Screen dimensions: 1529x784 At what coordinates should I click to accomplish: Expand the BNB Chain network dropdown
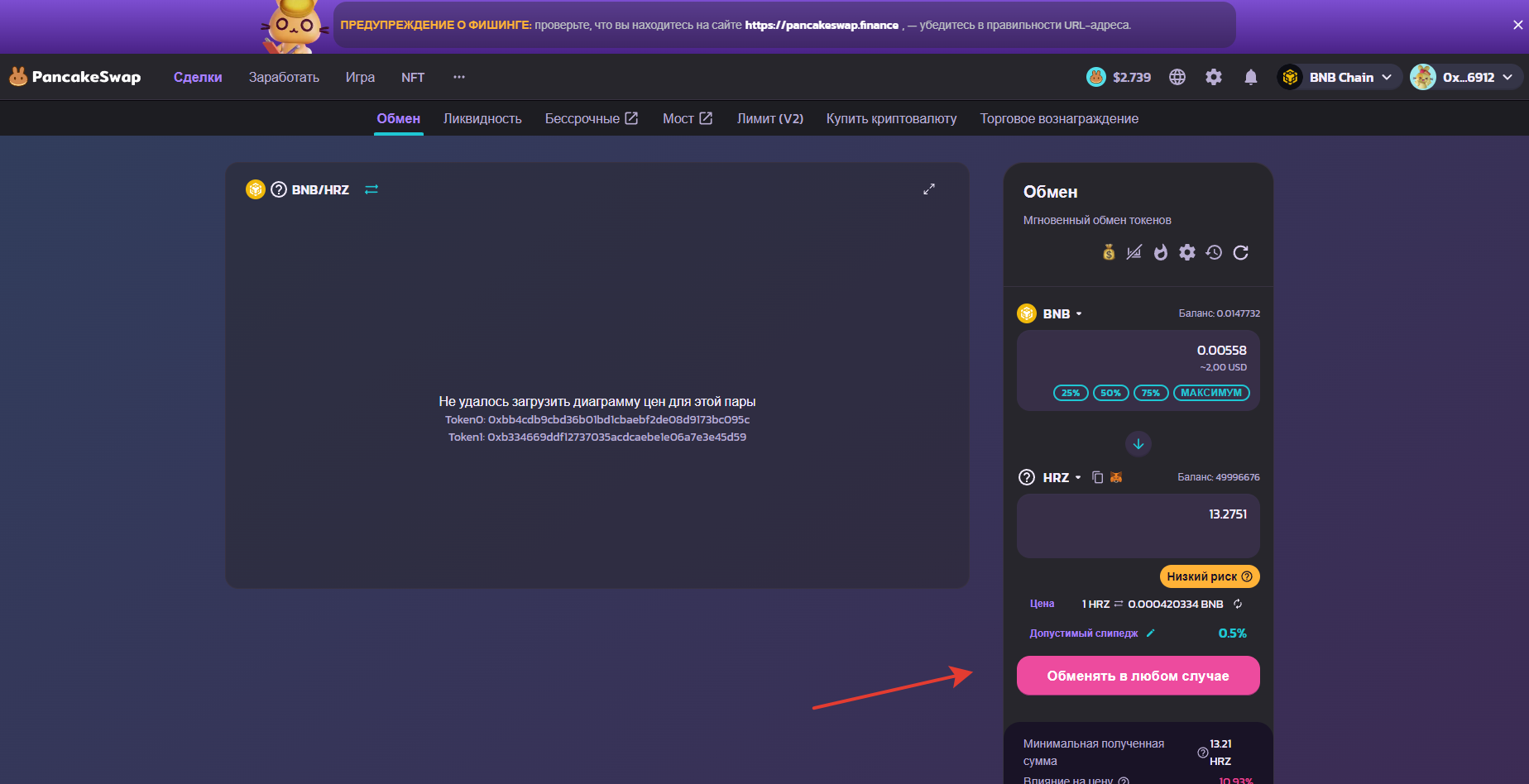pyautogui.click(x=1340, y=77)
